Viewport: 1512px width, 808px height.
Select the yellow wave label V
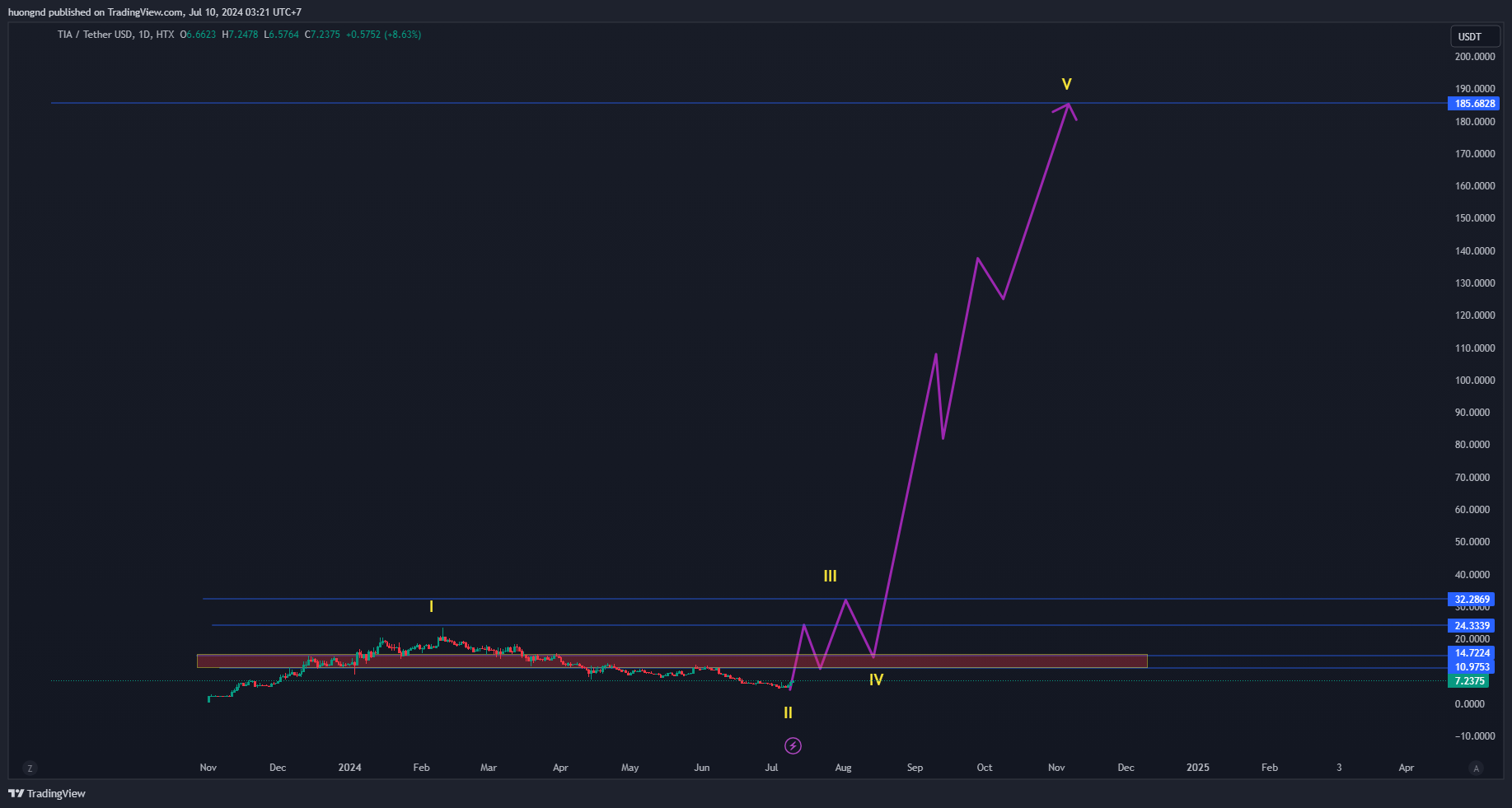1066,84
